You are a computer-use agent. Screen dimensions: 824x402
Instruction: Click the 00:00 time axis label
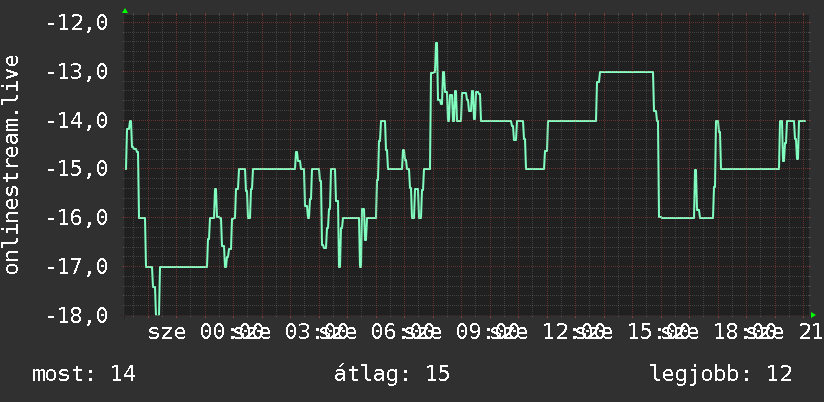pos(232,332)
